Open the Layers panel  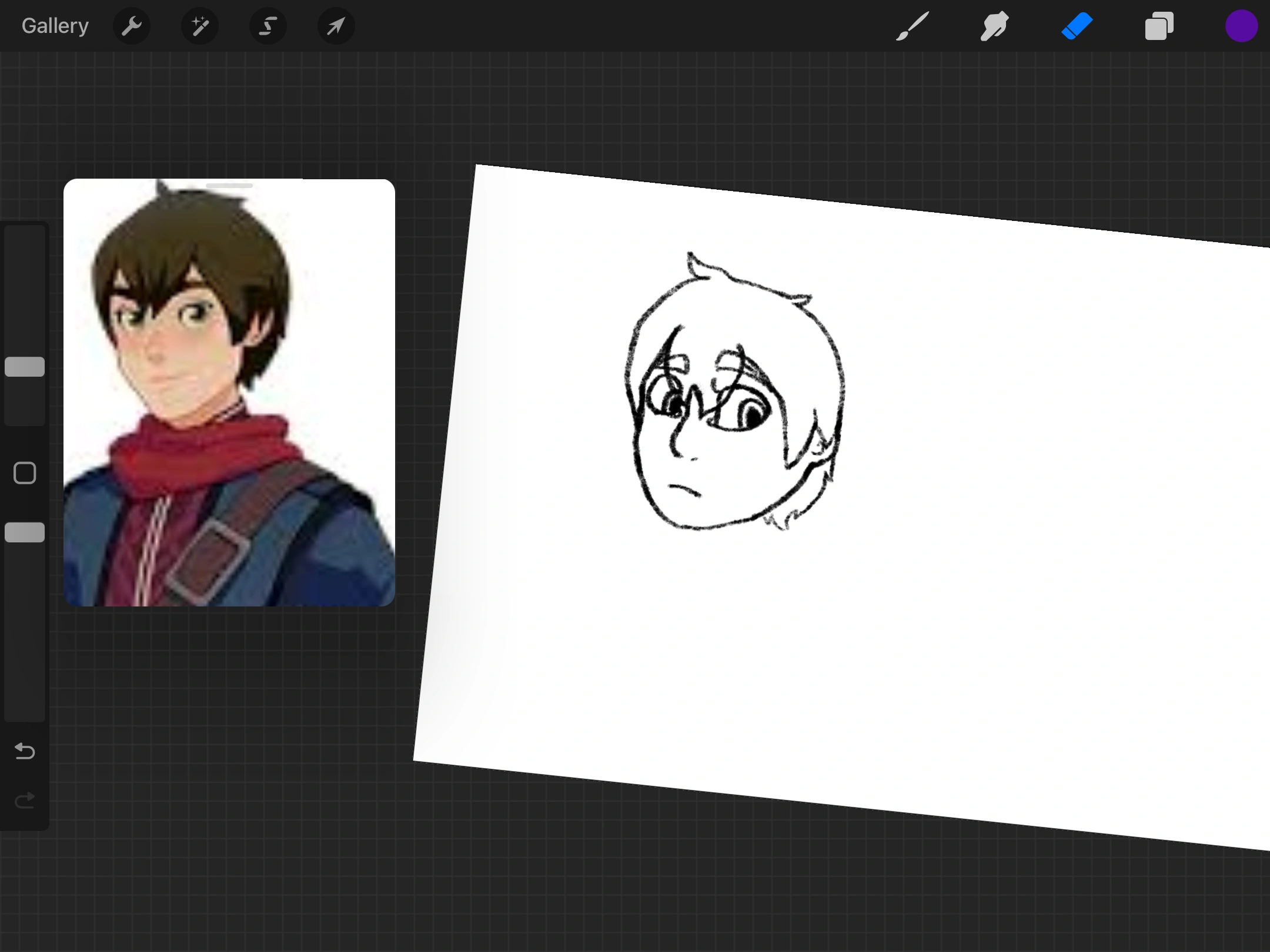tap(1159, 26)
